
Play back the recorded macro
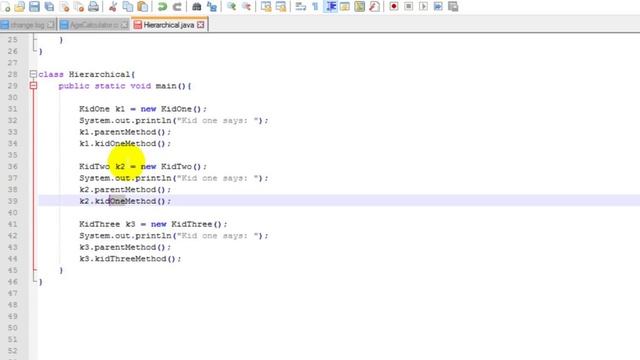[x=423, y=7]
